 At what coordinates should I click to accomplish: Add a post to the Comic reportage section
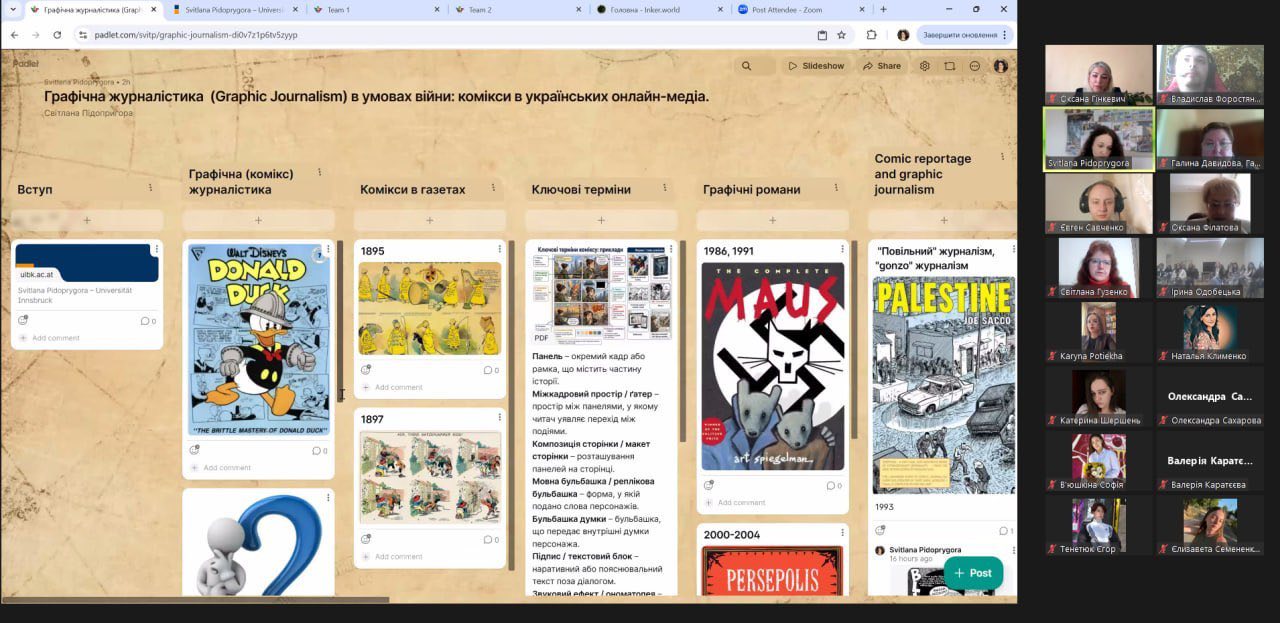tap(943, 220)
